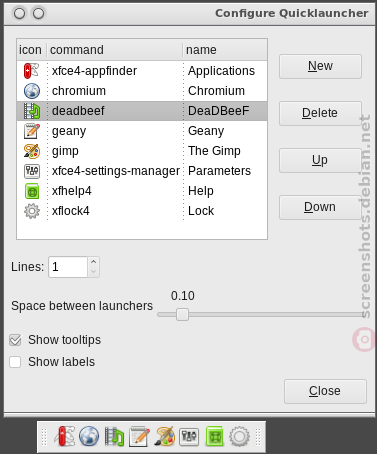The height and width of the screenshot is (454, 377).
Task: Launch Geany notepad icon in panel
Action: coord(139,436)
